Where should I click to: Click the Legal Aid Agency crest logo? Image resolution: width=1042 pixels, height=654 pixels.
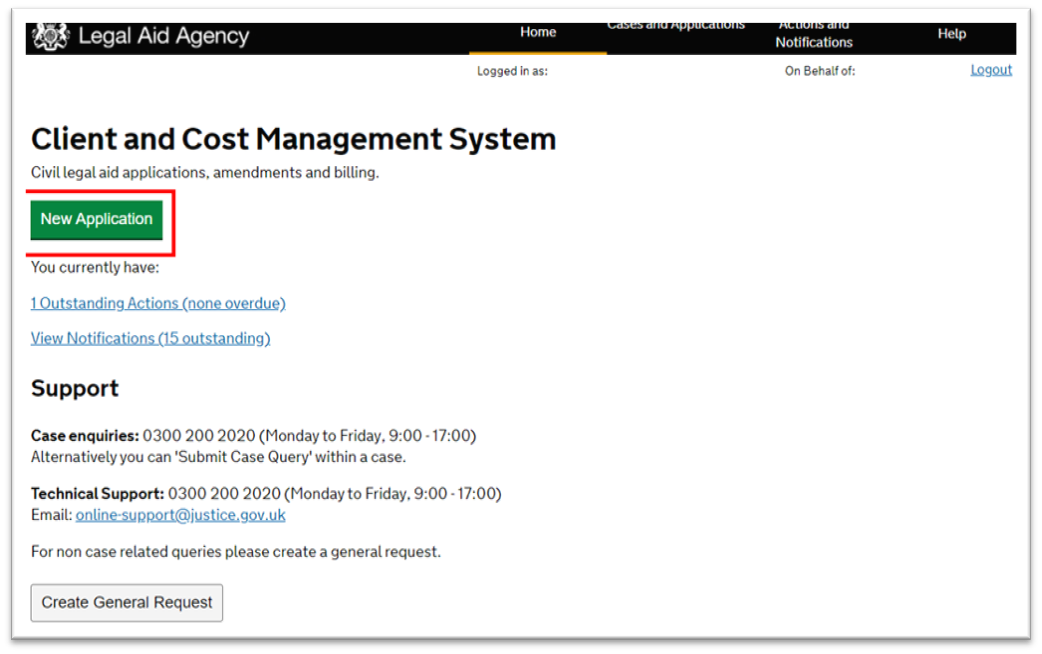(50, 38)
